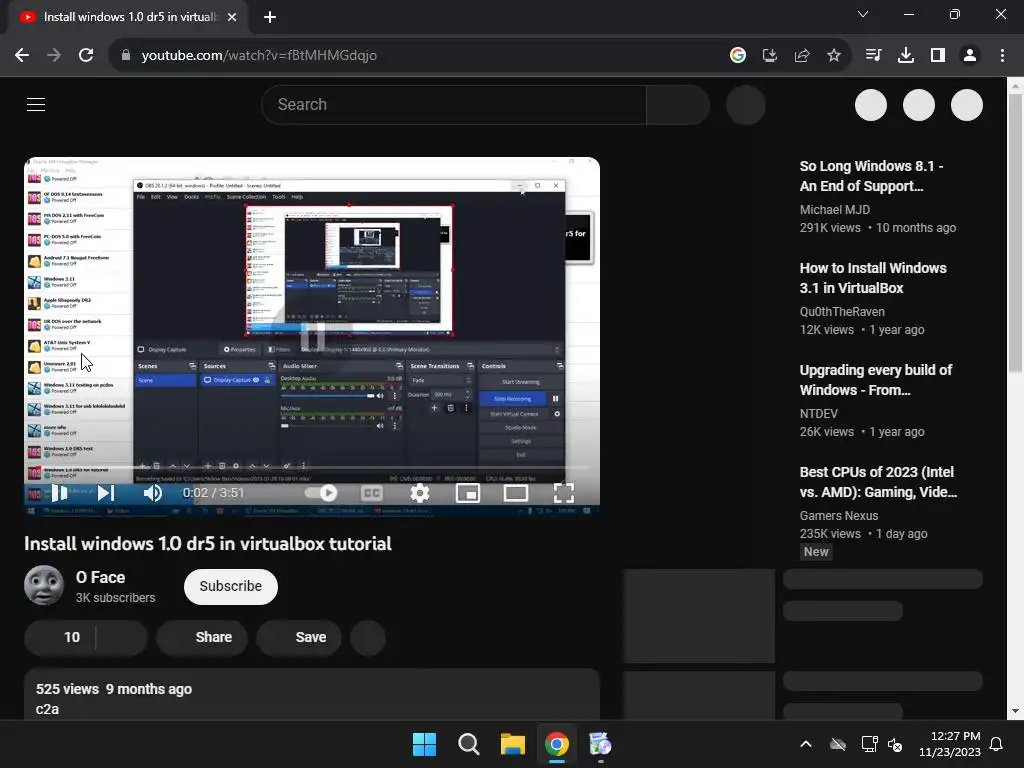Open tab search dropdown arrow

(x=863, y=14)
